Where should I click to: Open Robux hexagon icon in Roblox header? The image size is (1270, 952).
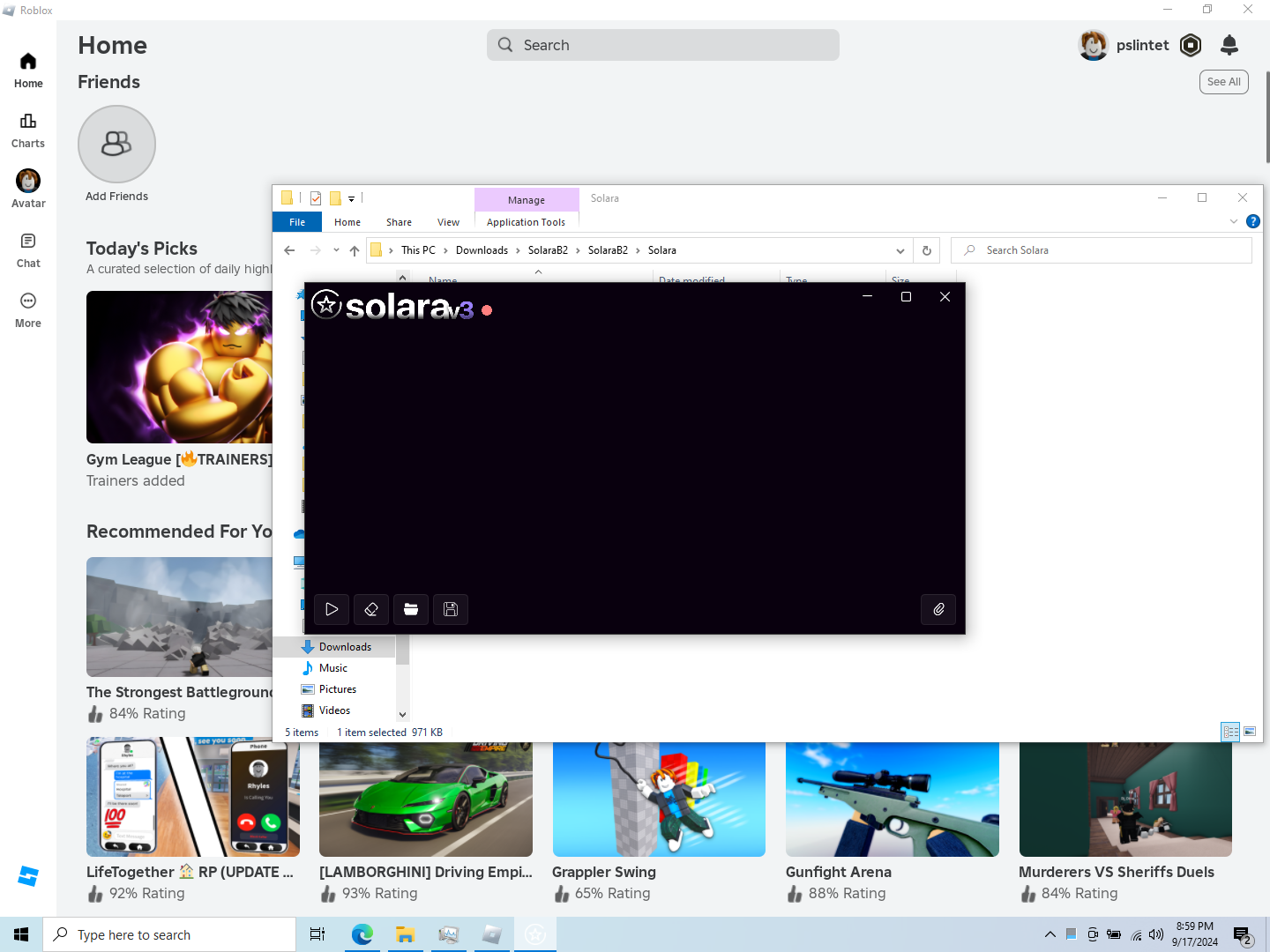tap(1191, 45)
